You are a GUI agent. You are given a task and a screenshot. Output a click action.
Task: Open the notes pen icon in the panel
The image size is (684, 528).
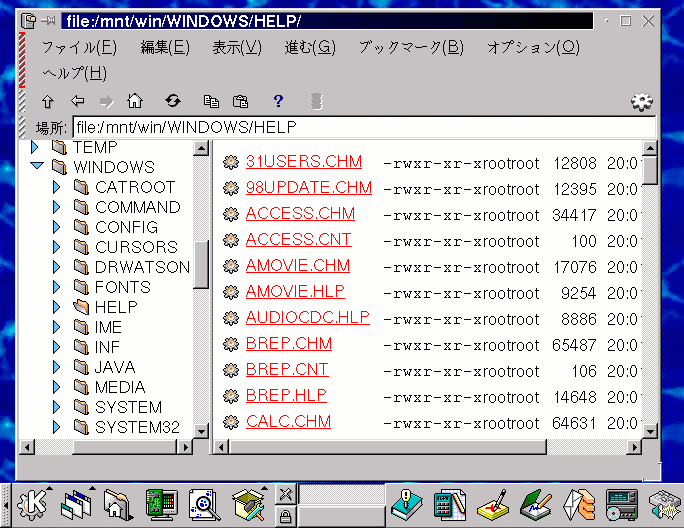click(493, 505)
